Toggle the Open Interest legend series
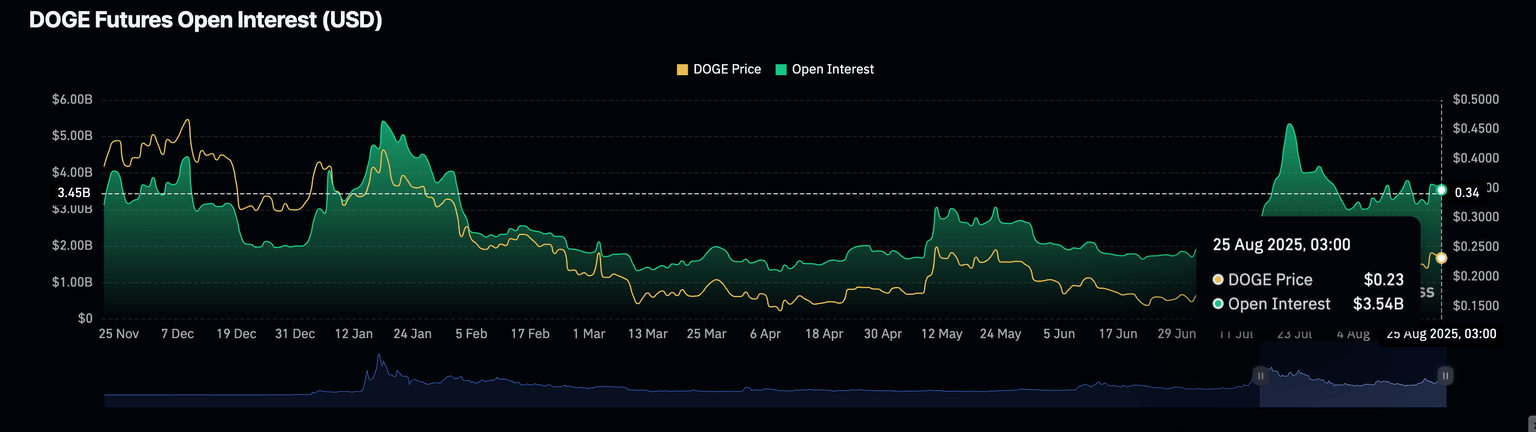Viewport: 1536px width, 432px height. (x=832, y=69)
